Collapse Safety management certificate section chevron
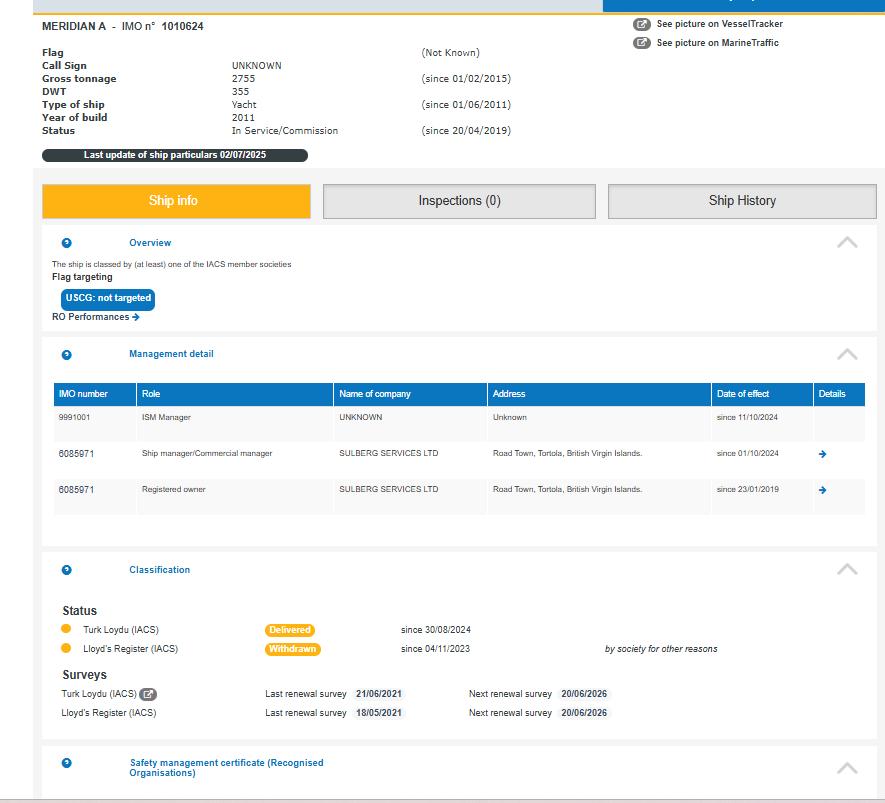Screen dimensions: 885x803 click(x=846, y=768)
